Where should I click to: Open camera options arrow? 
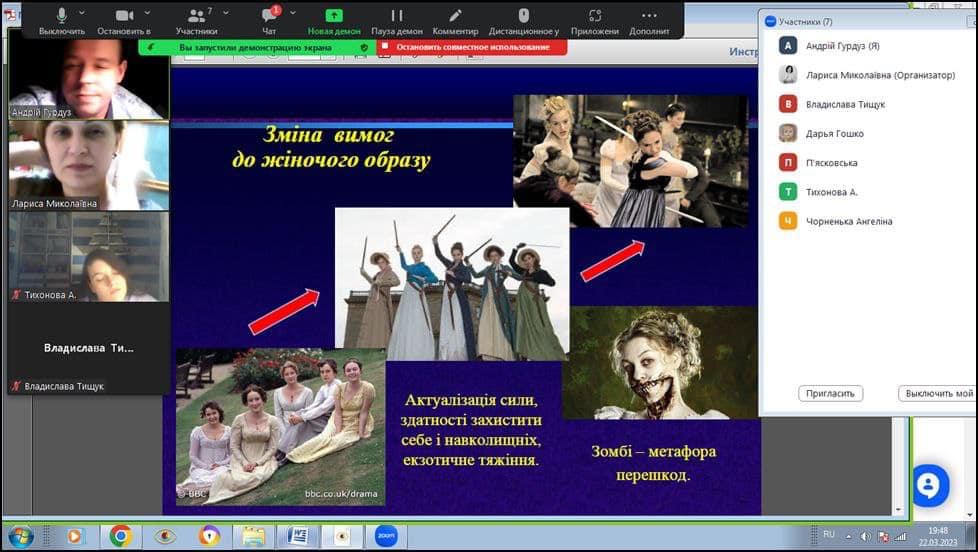click(x=147, y=12)
